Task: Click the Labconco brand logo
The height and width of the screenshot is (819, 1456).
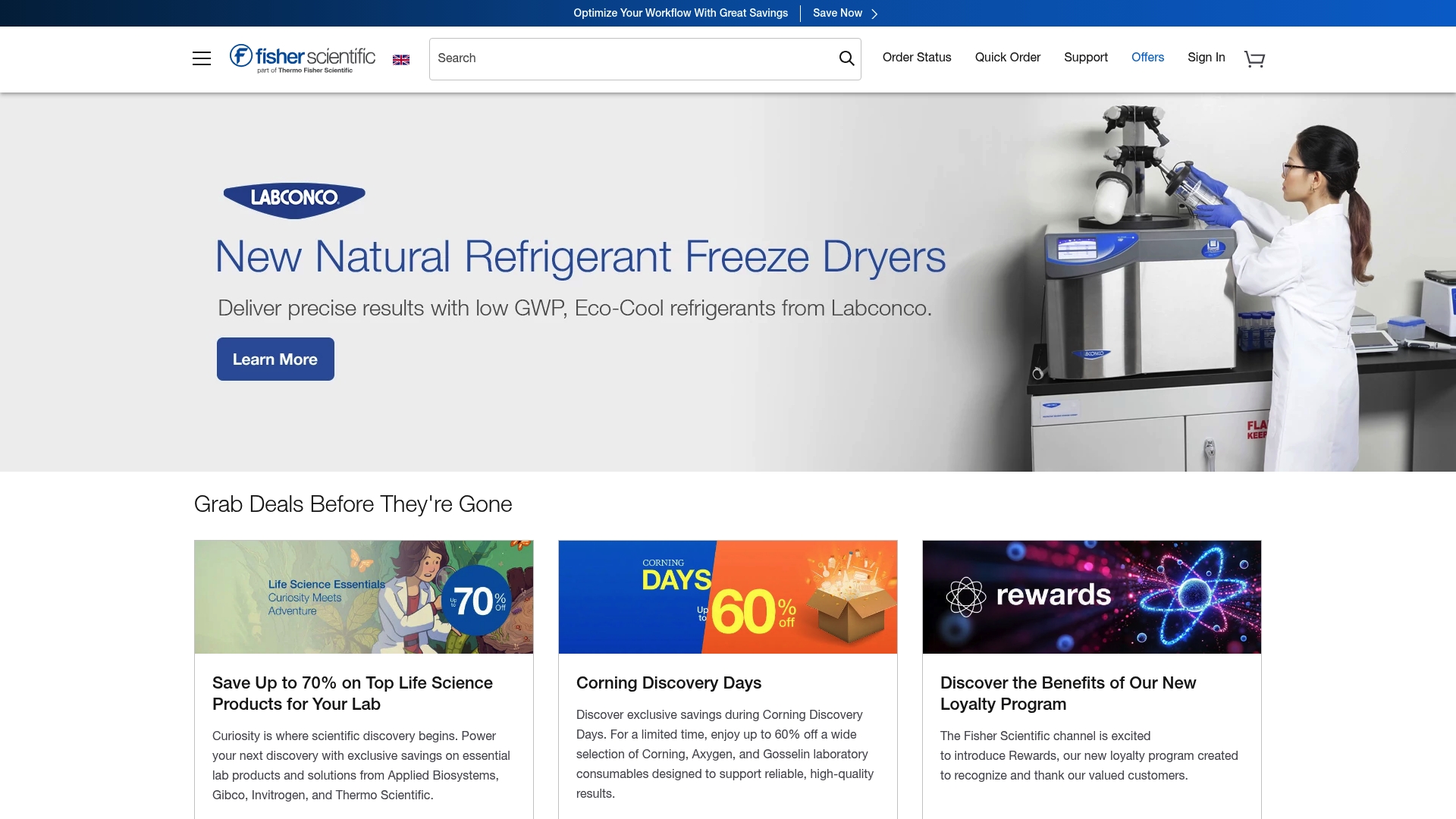Action: click(294, 199)
